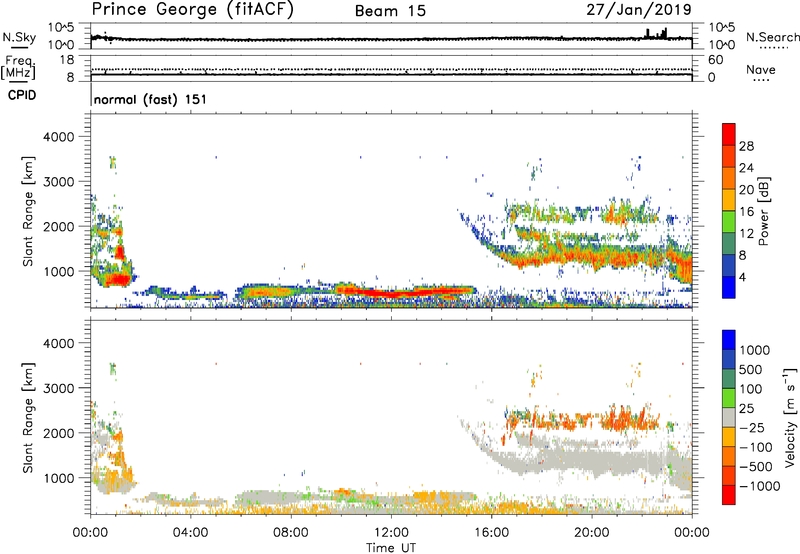Click the '10^5' tick on the left N.Sky scale

[x=61, y=28]
